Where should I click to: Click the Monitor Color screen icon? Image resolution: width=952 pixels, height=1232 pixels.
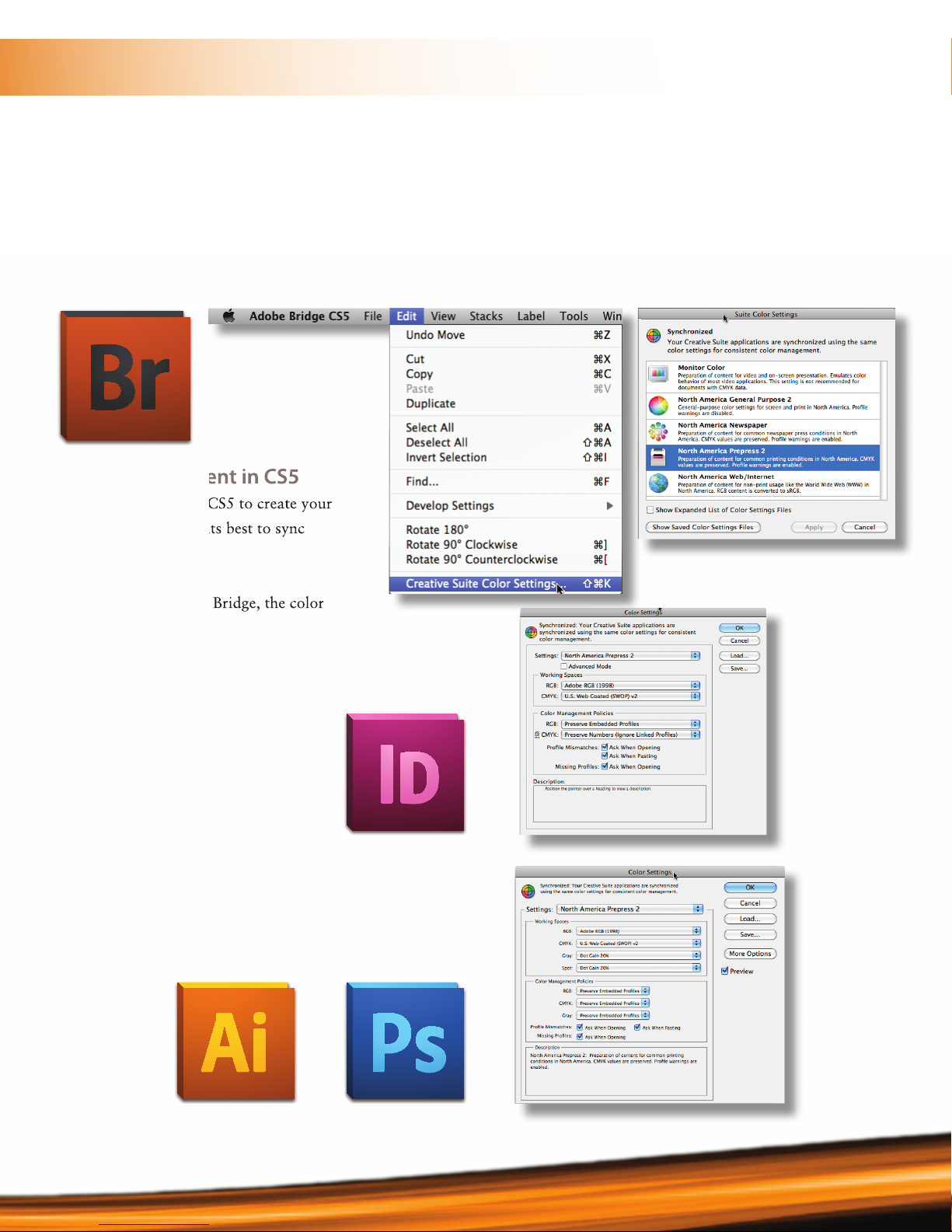click(658, 375)
